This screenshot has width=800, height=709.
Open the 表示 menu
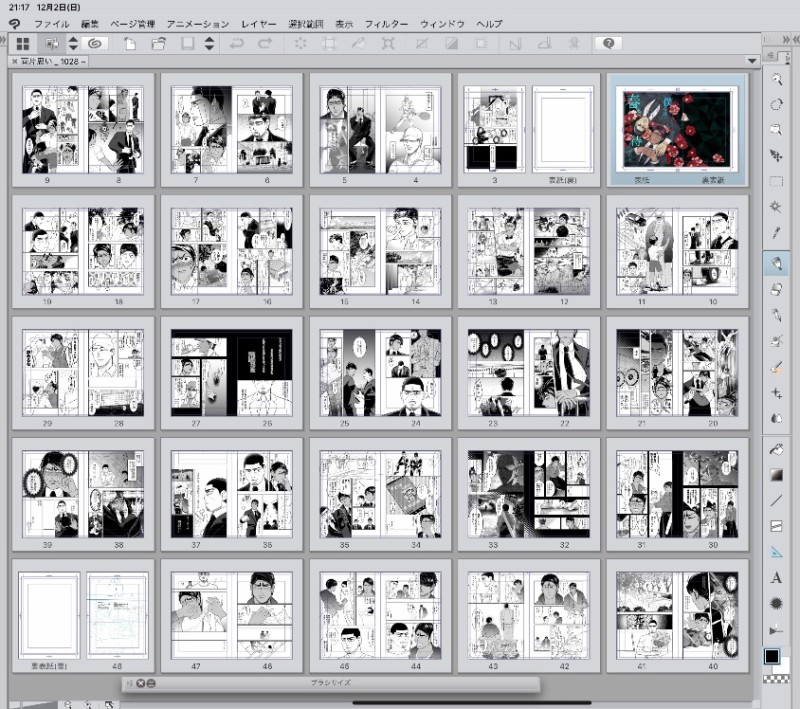344,24
